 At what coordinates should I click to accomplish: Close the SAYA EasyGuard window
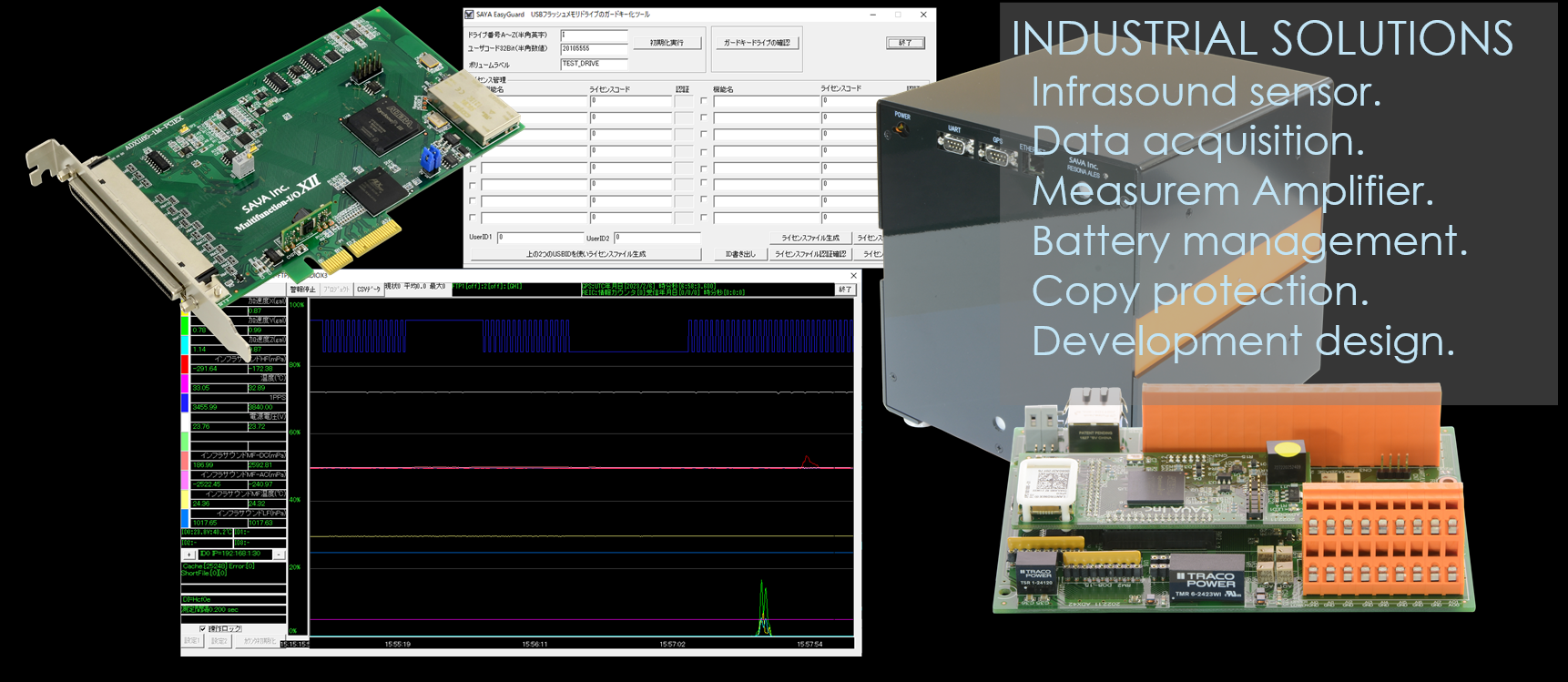click(923, 15)
